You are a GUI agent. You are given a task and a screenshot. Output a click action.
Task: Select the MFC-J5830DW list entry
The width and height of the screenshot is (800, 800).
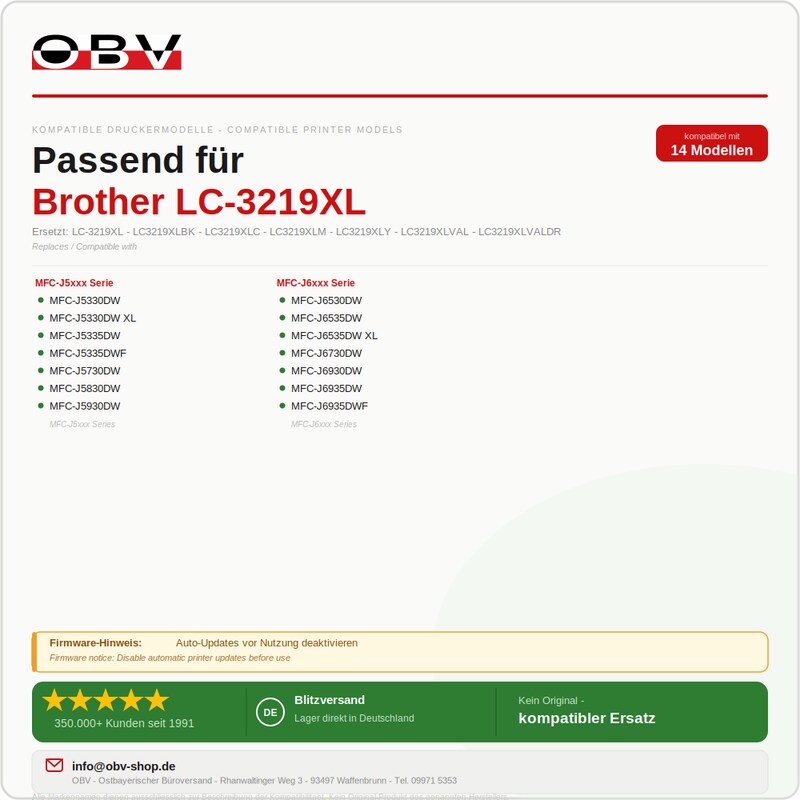pos(85,389)
